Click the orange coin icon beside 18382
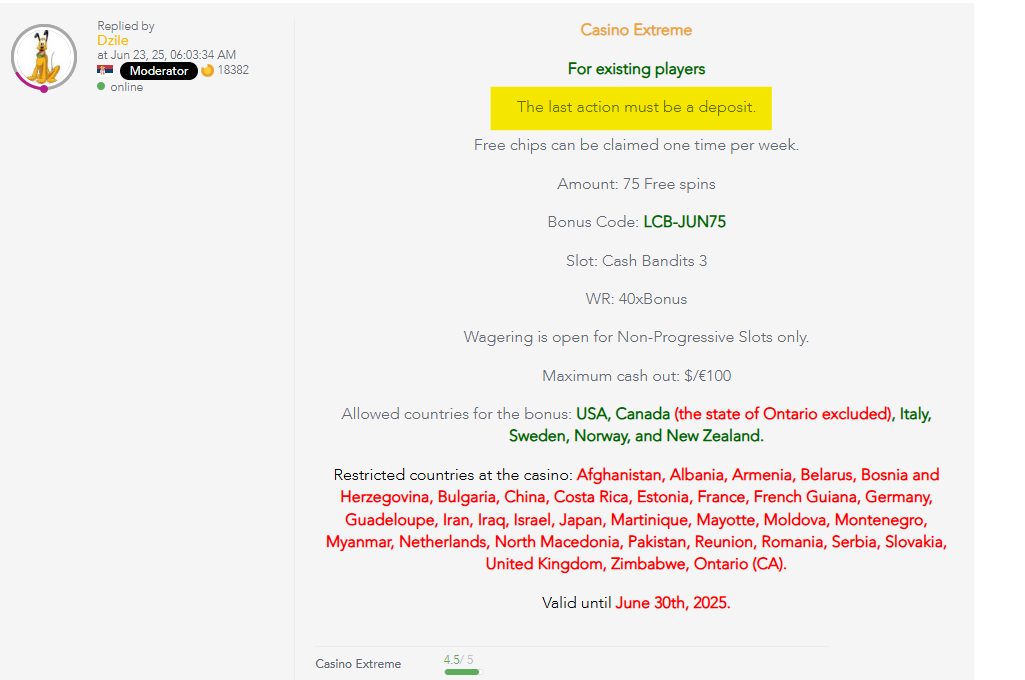The width and height of the screenshot is (1025, 680). [207, 70]
